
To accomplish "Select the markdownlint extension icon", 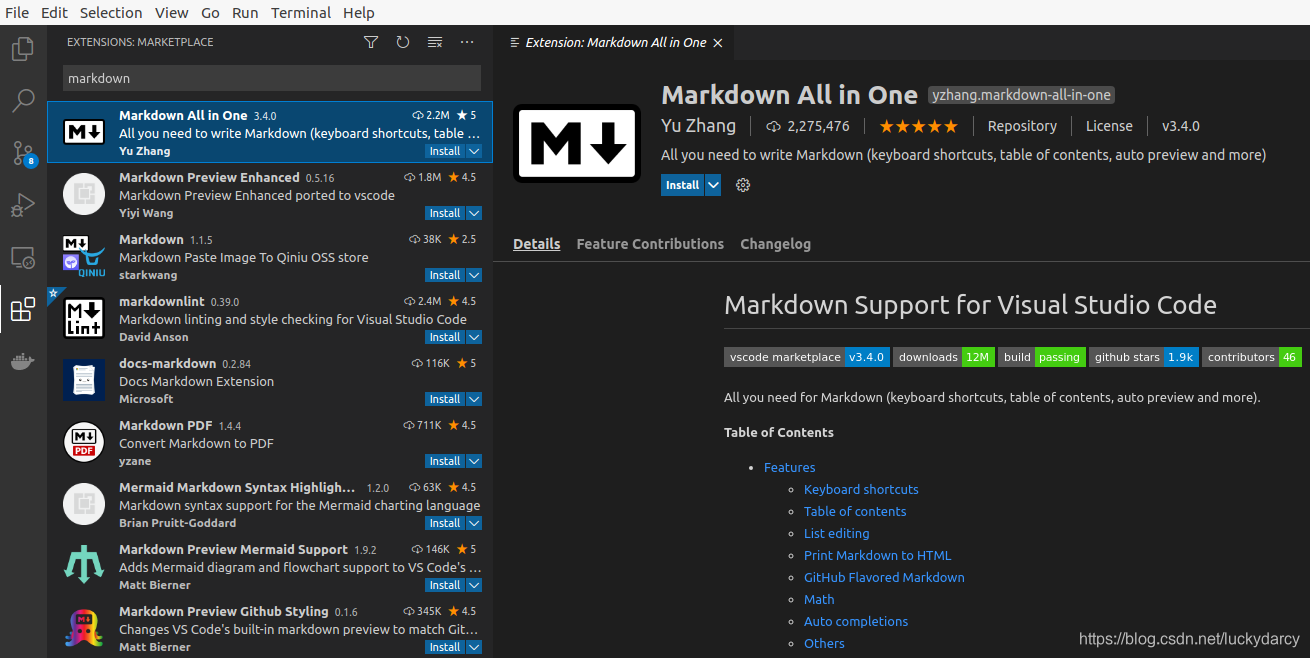I will click(x=84, y=318).
